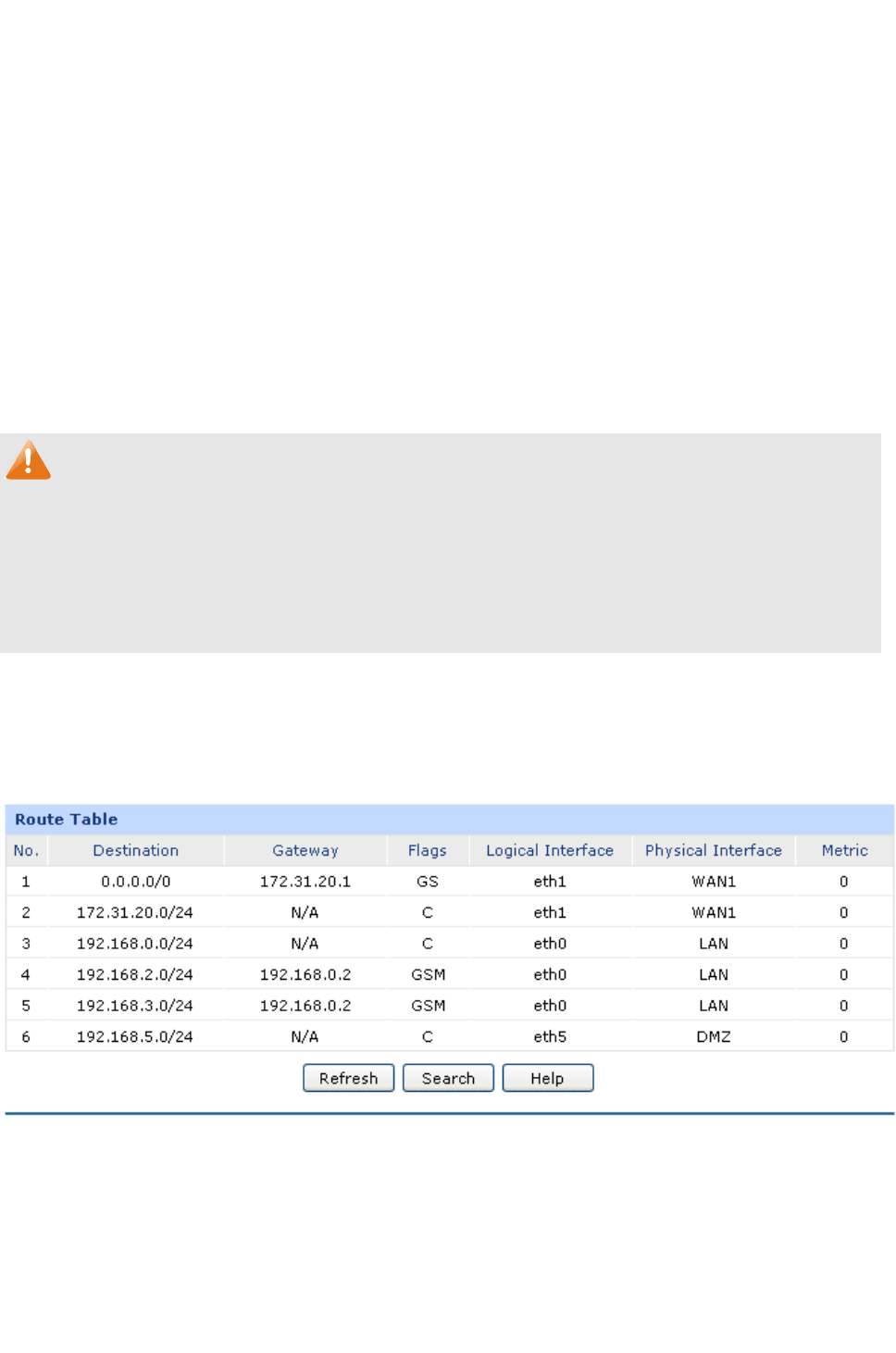Click eth5 logical interface cell

tap(550, 1036)
